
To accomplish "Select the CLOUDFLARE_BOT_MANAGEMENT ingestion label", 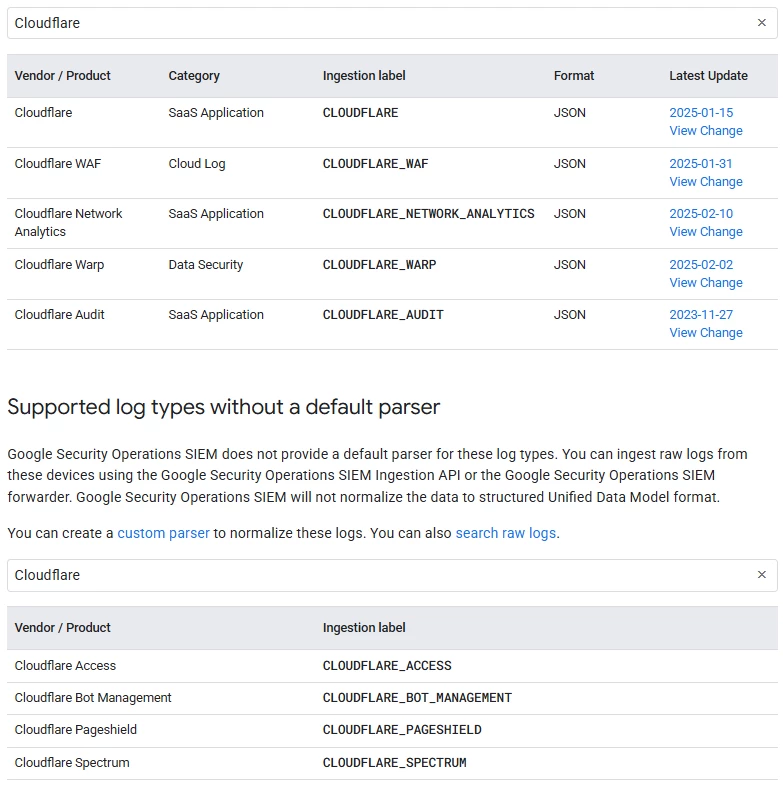I will point(417,698).
